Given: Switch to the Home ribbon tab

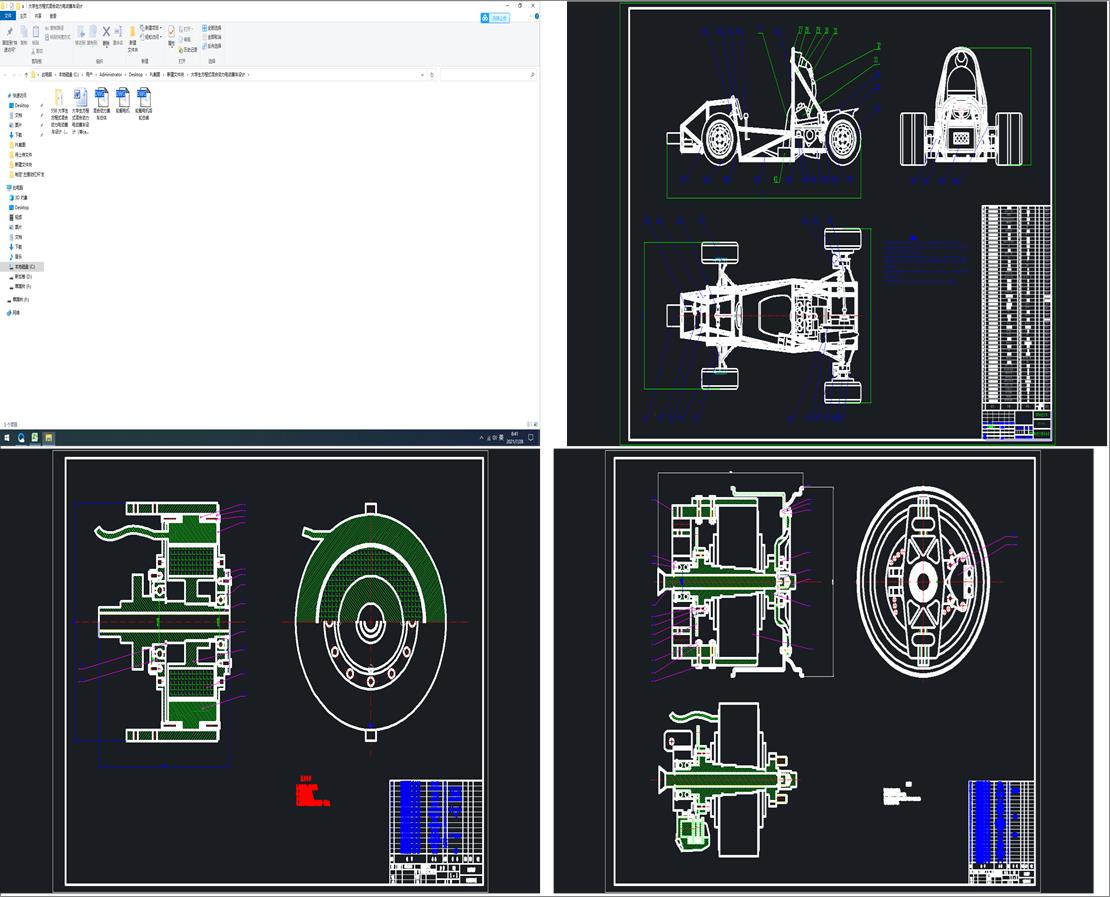Looking at the screenshot, I should coord(23,16).
